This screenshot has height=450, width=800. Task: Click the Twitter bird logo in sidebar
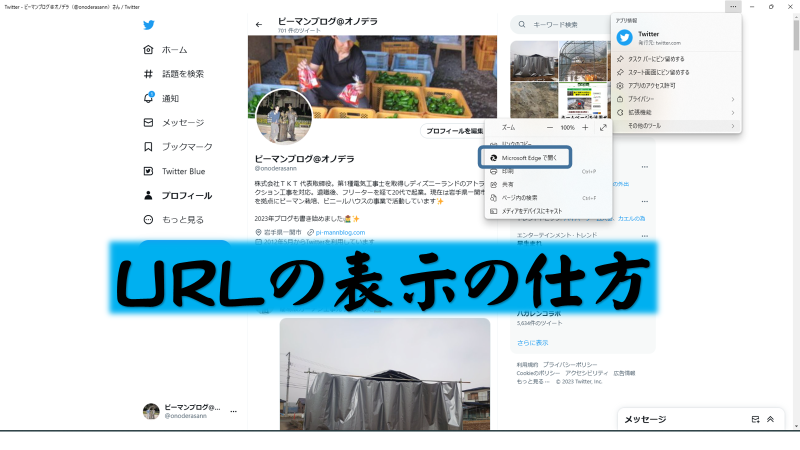pyautogui.click(x=149, y=22)
